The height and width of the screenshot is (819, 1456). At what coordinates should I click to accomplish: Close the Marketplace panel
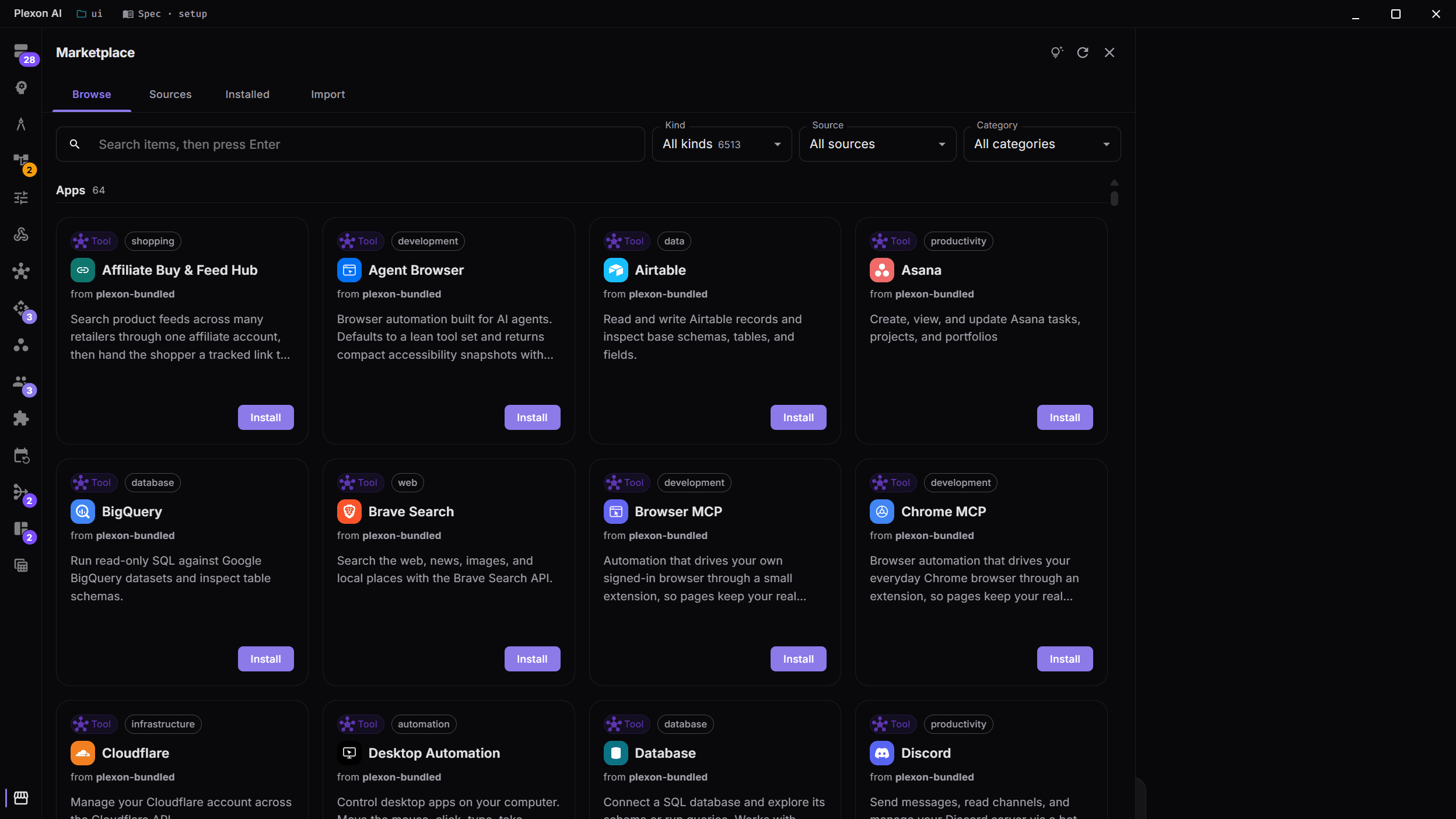[1109, 52]
